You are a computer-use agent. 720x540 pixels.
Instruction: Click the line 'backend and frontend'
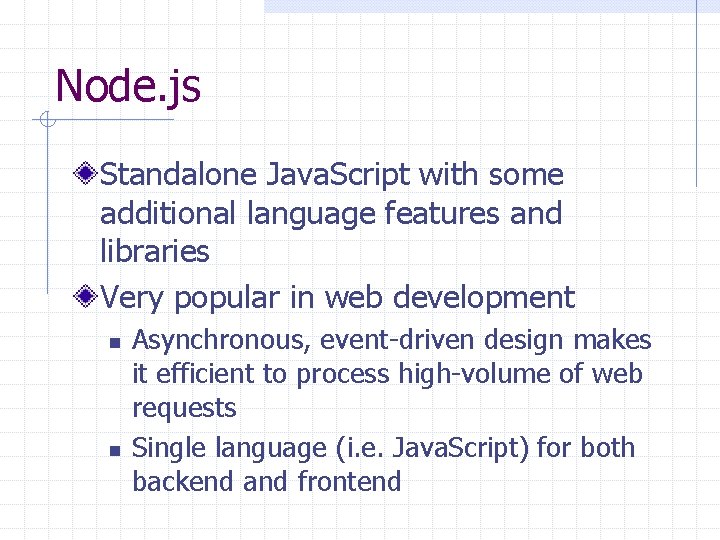pos(267,481)
